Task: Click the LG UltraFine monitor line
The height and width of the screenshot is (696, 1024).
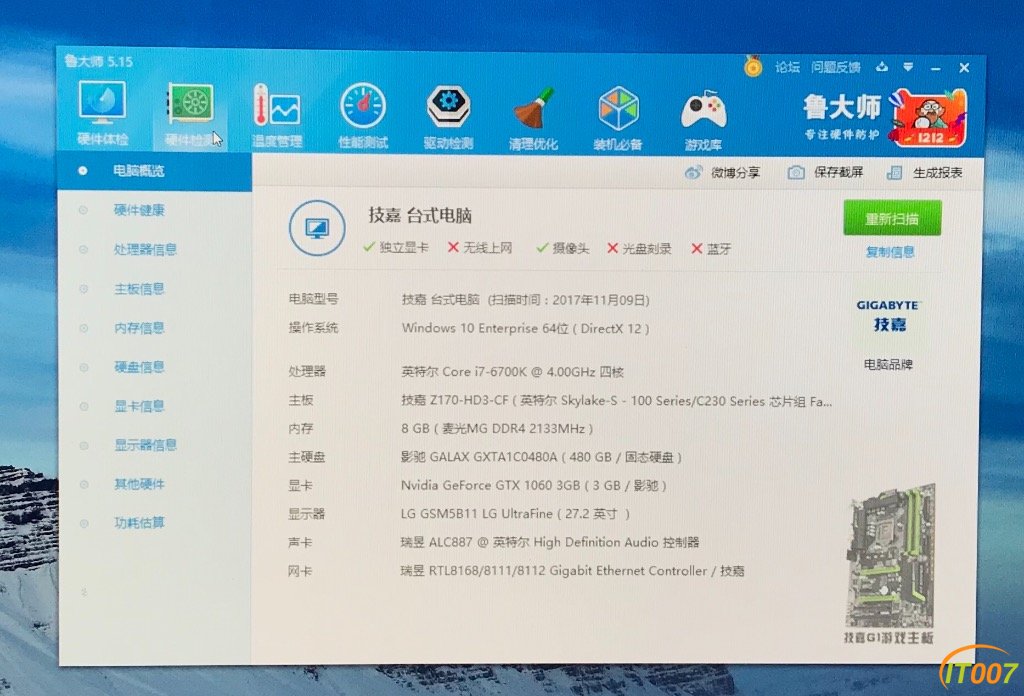Action: click(515, 514)
